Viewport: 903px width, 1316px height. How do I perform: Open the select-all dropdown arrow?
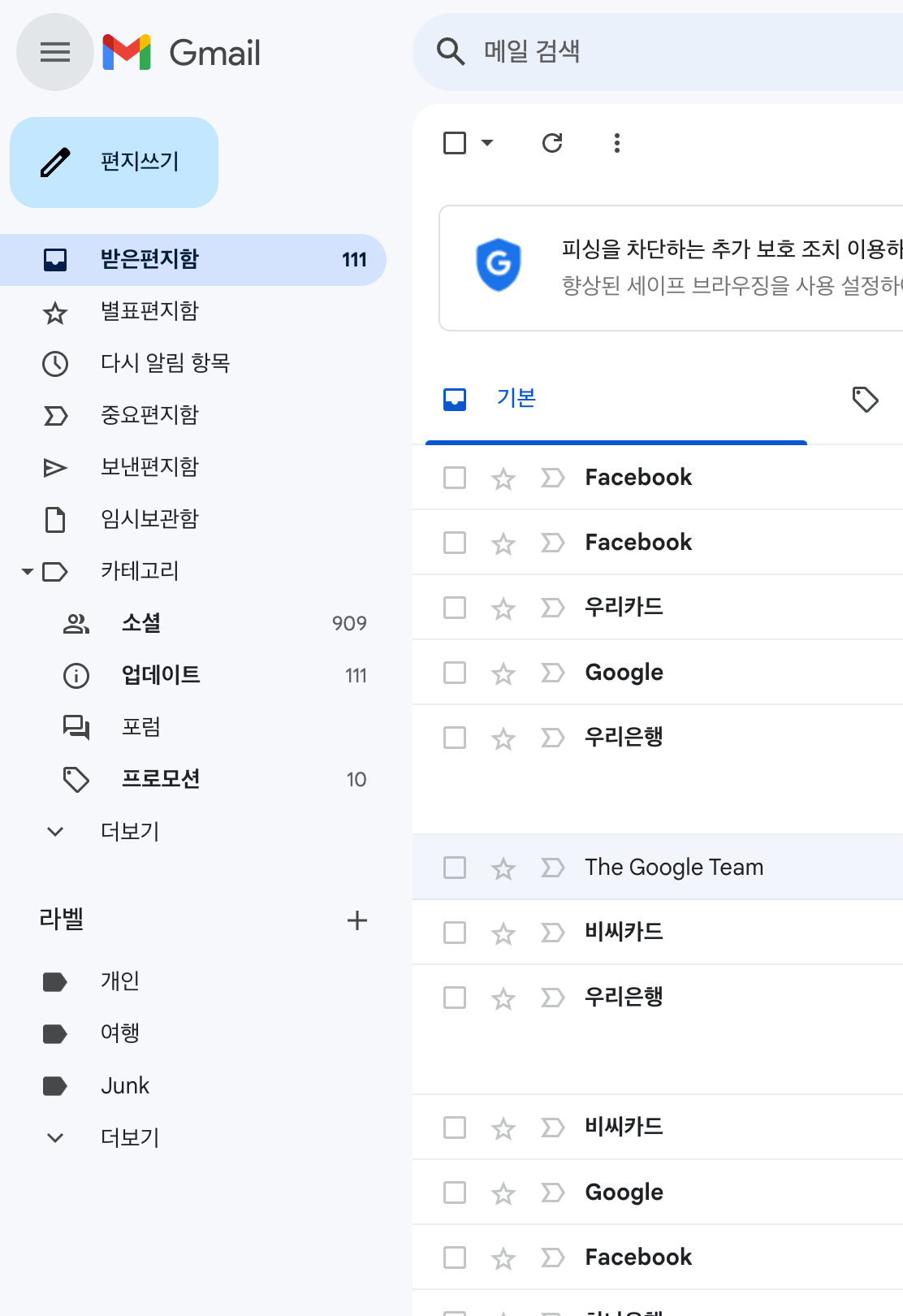click(487, 143)
